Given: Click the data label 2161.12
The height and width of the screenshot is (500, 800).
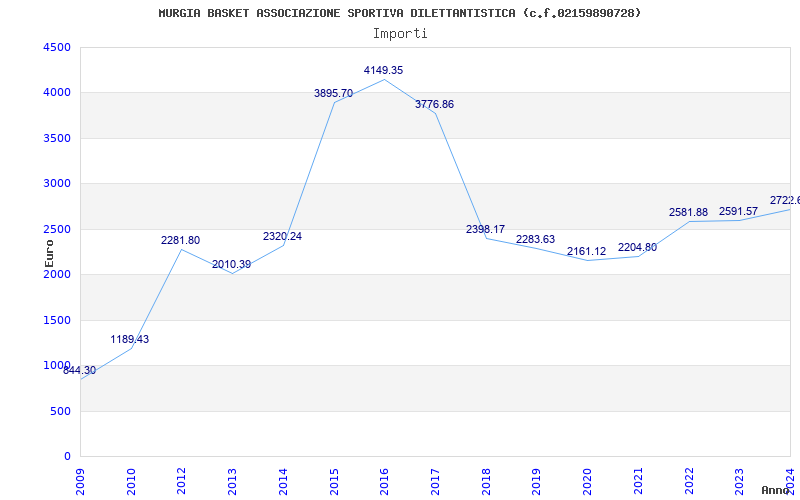Looking at the screenshot, I should coord(586,252).
